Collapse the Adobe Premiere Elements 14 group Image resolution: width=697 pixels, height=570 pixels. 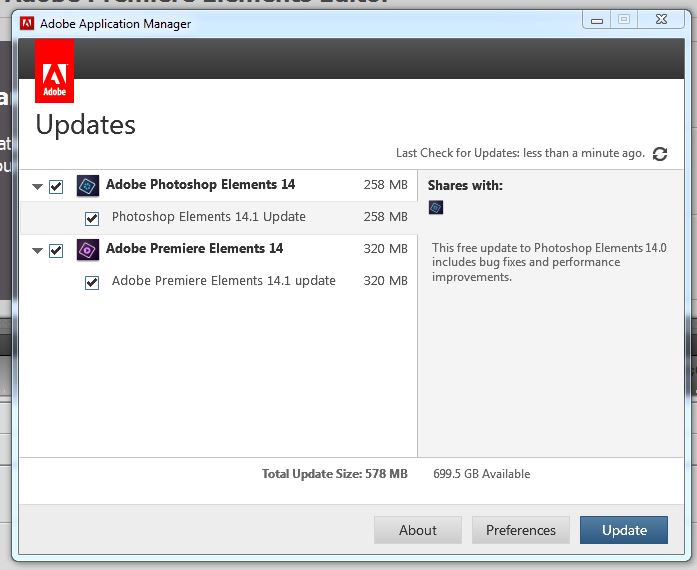coord(37,251)
